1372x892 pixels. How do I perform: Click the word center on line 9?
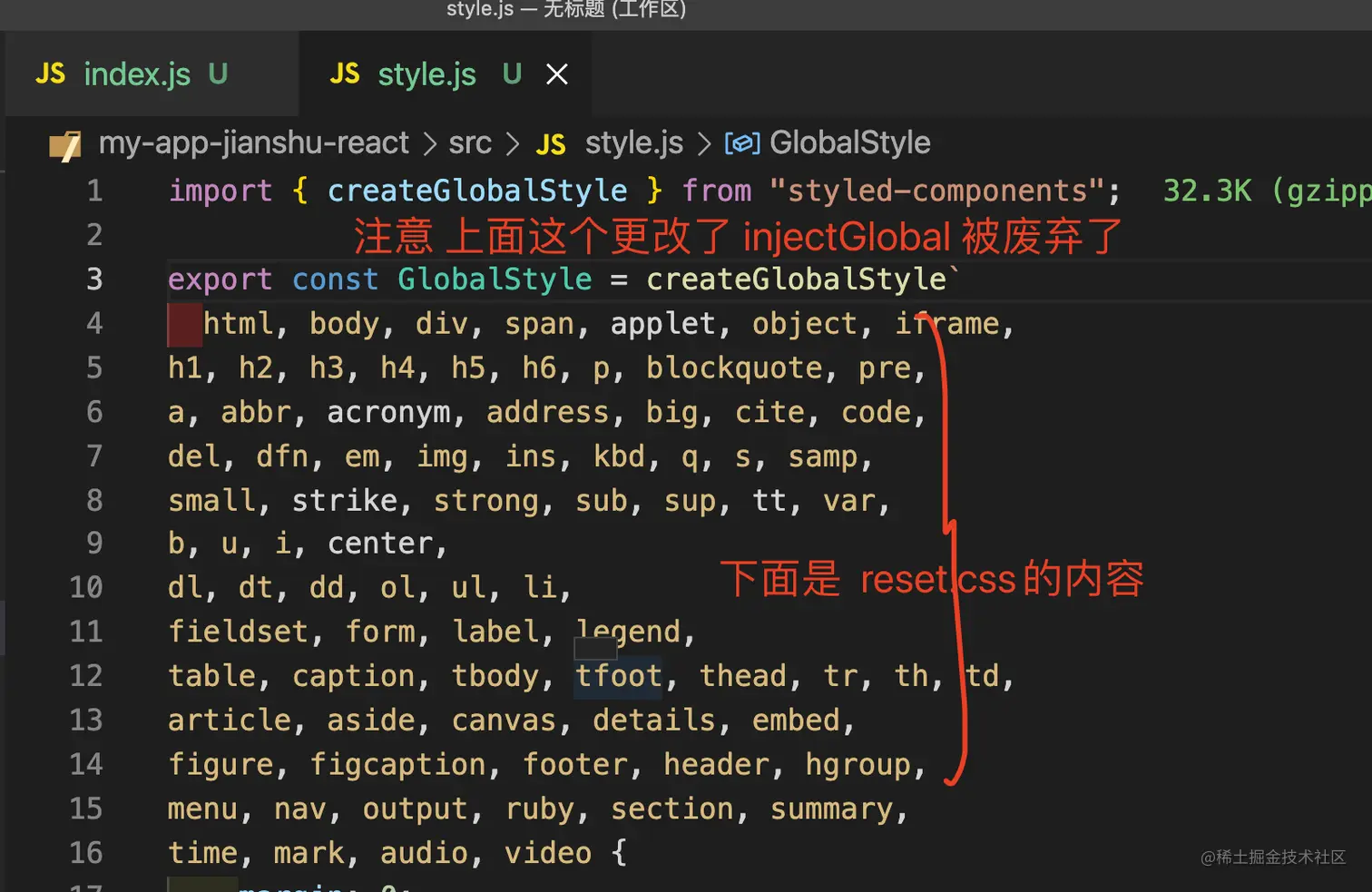[x=380, y=544]
